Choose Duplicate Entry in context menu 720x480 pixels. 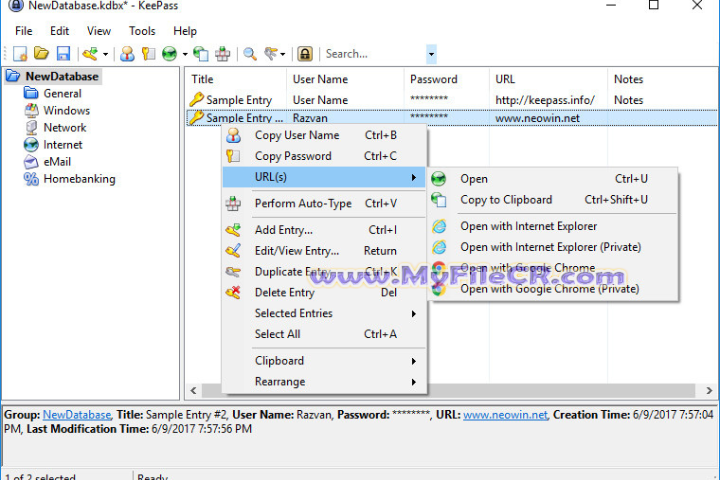pos(324,271)
